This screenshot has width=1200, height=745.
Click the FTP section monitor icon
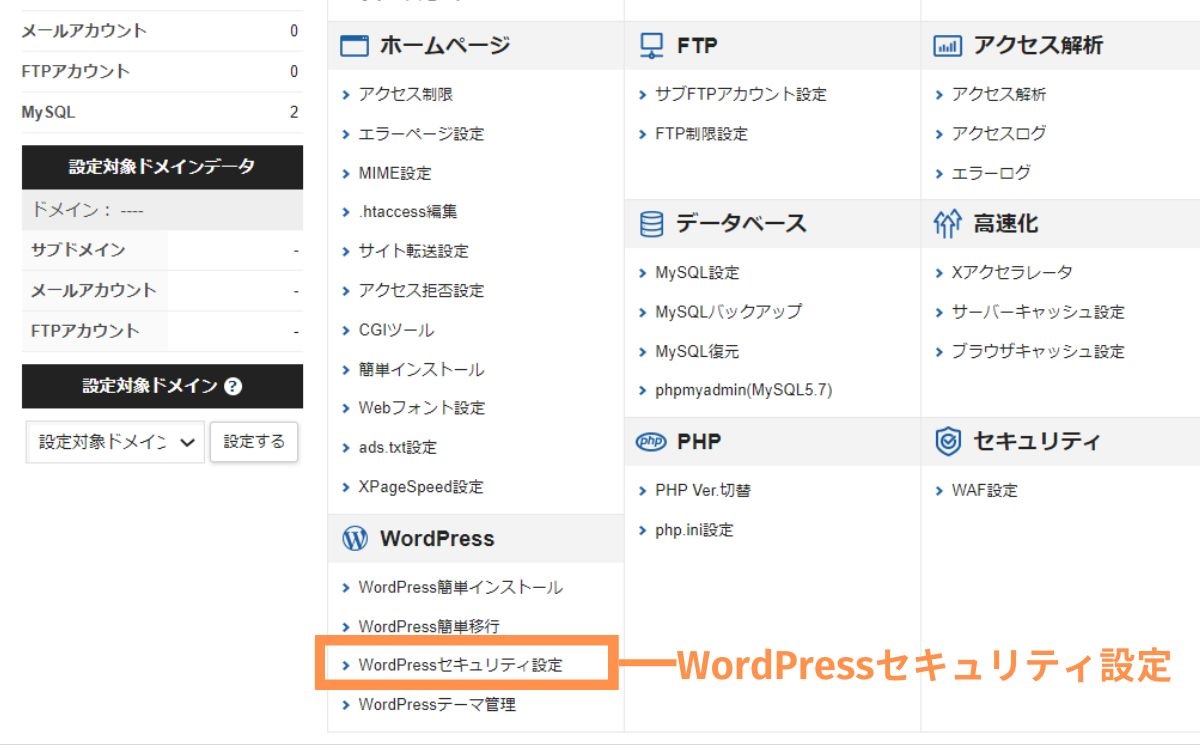tap(651, 46)
